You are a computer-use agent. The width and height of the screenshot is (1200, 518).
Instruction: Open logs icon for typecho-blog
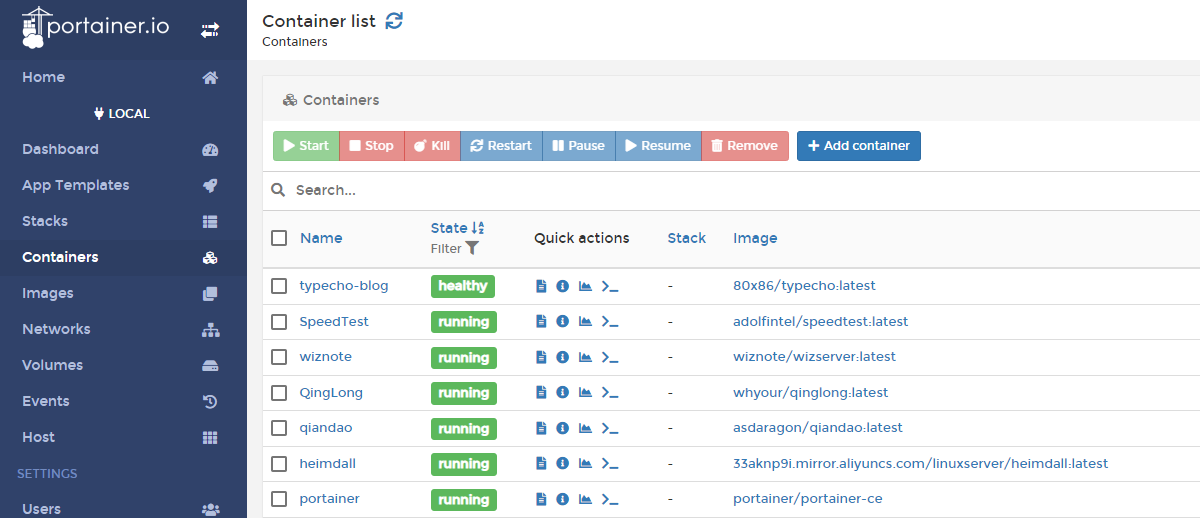pos(541,287)
